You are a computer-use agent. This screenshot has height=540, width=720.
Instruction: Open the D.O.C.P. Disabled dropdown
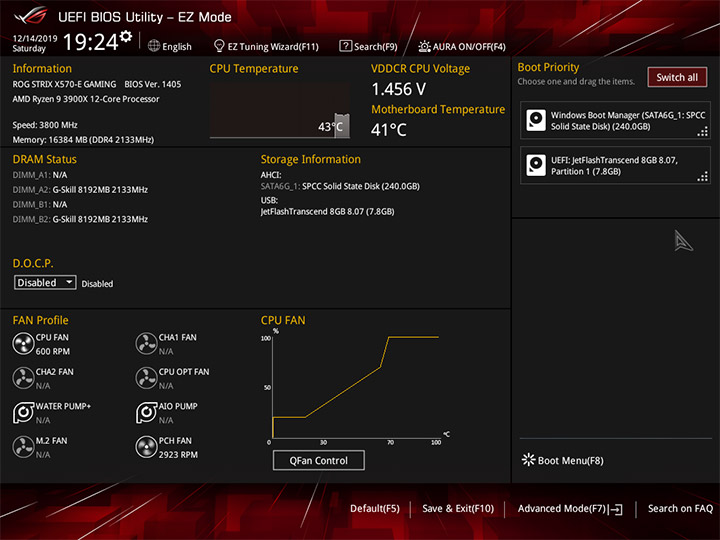pos(45,282)
